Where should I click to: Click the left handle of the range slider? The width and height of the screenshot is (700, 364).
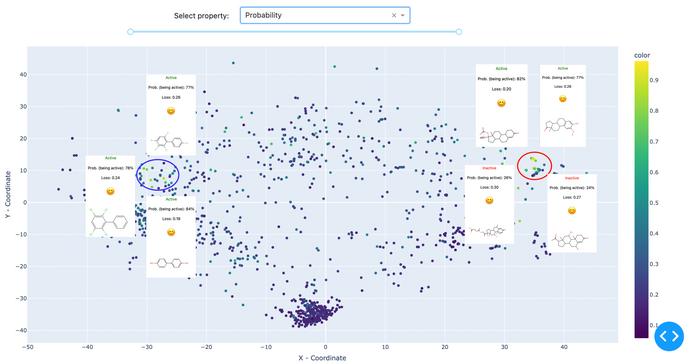[x=130, y=32]
